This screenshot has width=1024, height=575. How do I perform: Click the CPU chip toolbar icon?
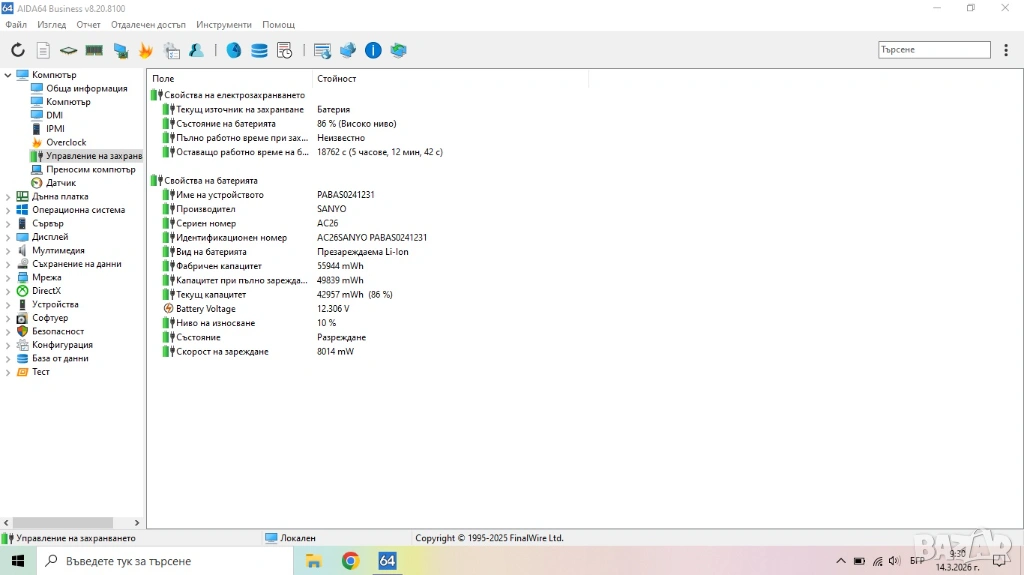tap(68, 50)
